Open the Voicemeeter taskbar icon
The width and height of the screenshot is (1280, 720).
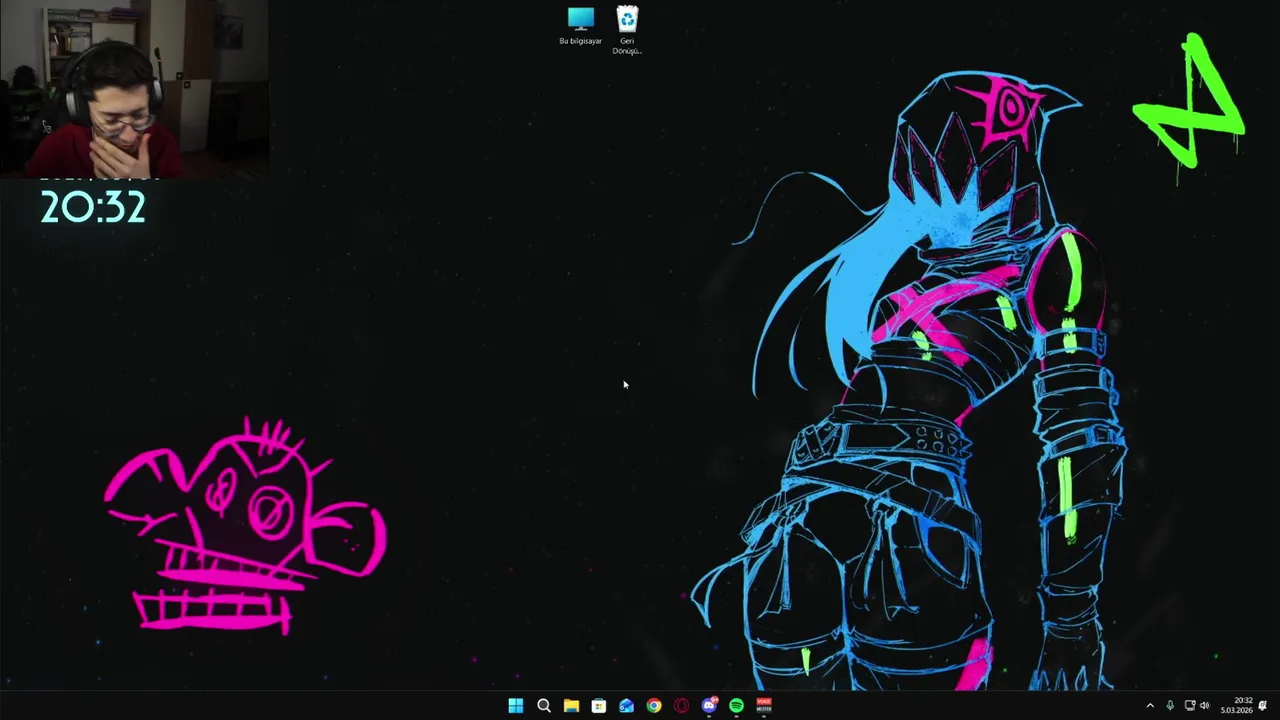(764, 706)
